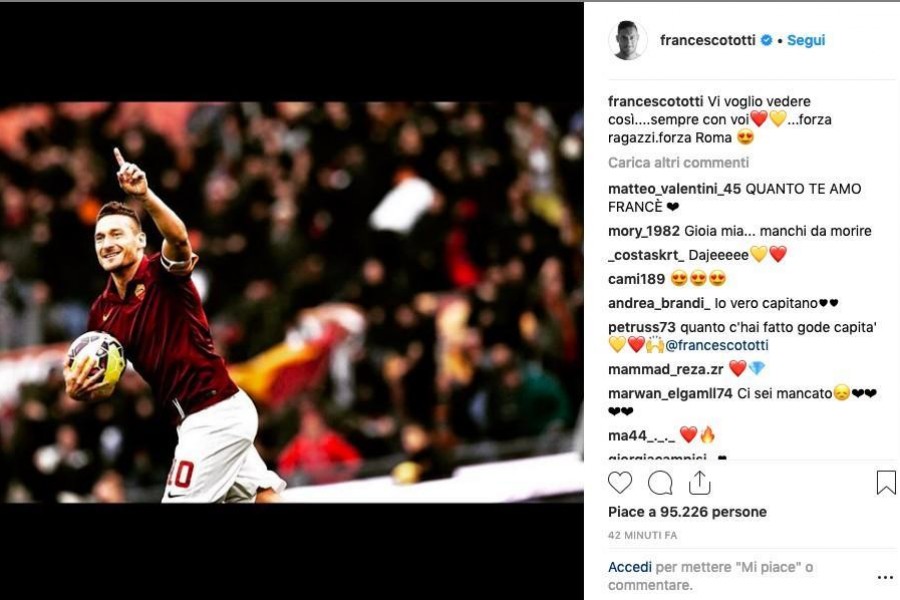This screenshot has width=900, height=600.
Task: Follow the account via Segui
Action: pyautogui.click(x=806, y=40)
